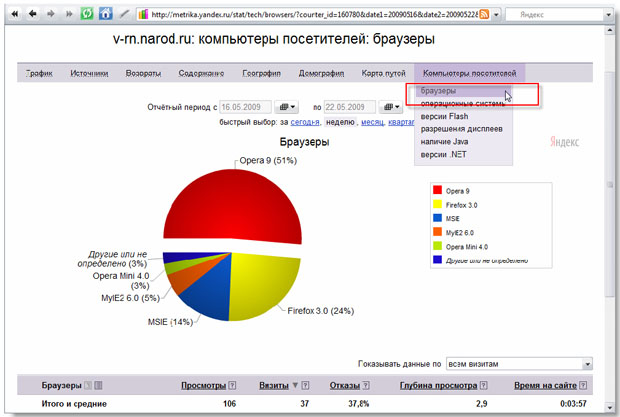
Task: Click the vertical scrollbar up arrow
Action: (609, 30)
